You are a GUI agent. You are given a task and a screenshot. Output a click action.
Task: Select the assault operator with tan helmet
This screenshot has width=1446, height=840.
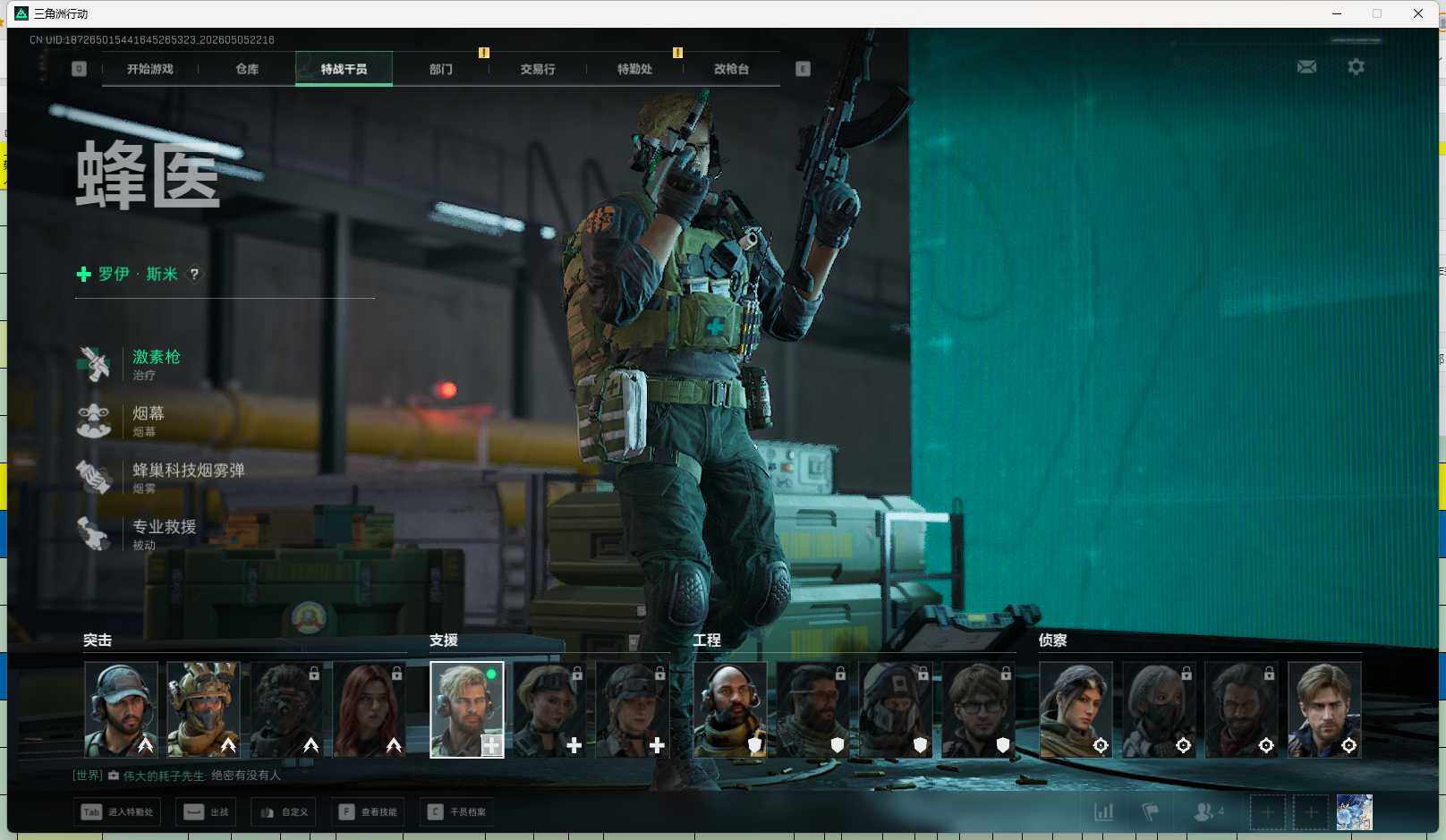[x=203, y=709]
